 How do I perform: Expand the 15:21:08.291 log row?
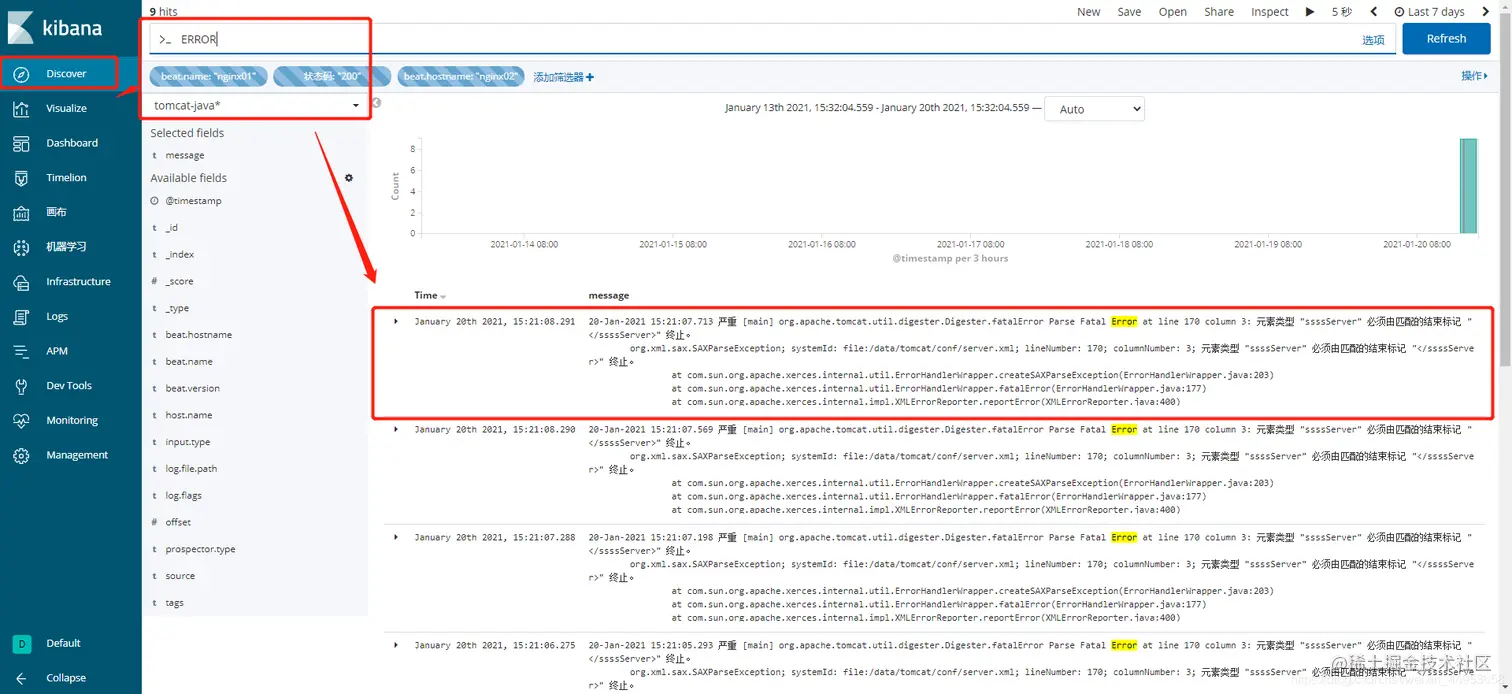(396, 321)
